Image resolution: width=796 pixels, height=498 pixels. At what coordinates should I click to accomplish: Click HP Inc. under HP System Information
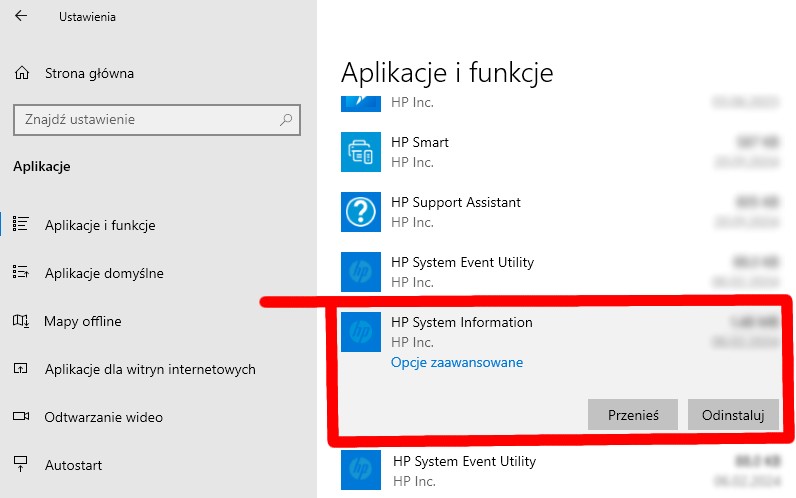pos(412,343)
